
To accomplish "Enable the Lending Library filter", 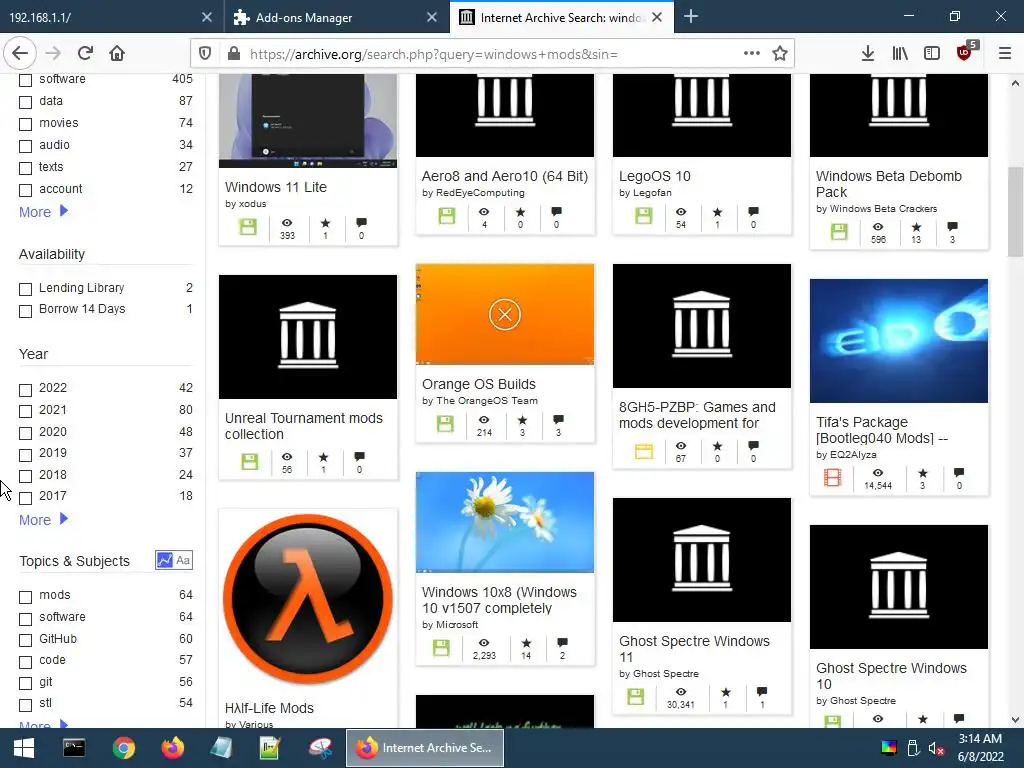I will click(x=25, y=289).
